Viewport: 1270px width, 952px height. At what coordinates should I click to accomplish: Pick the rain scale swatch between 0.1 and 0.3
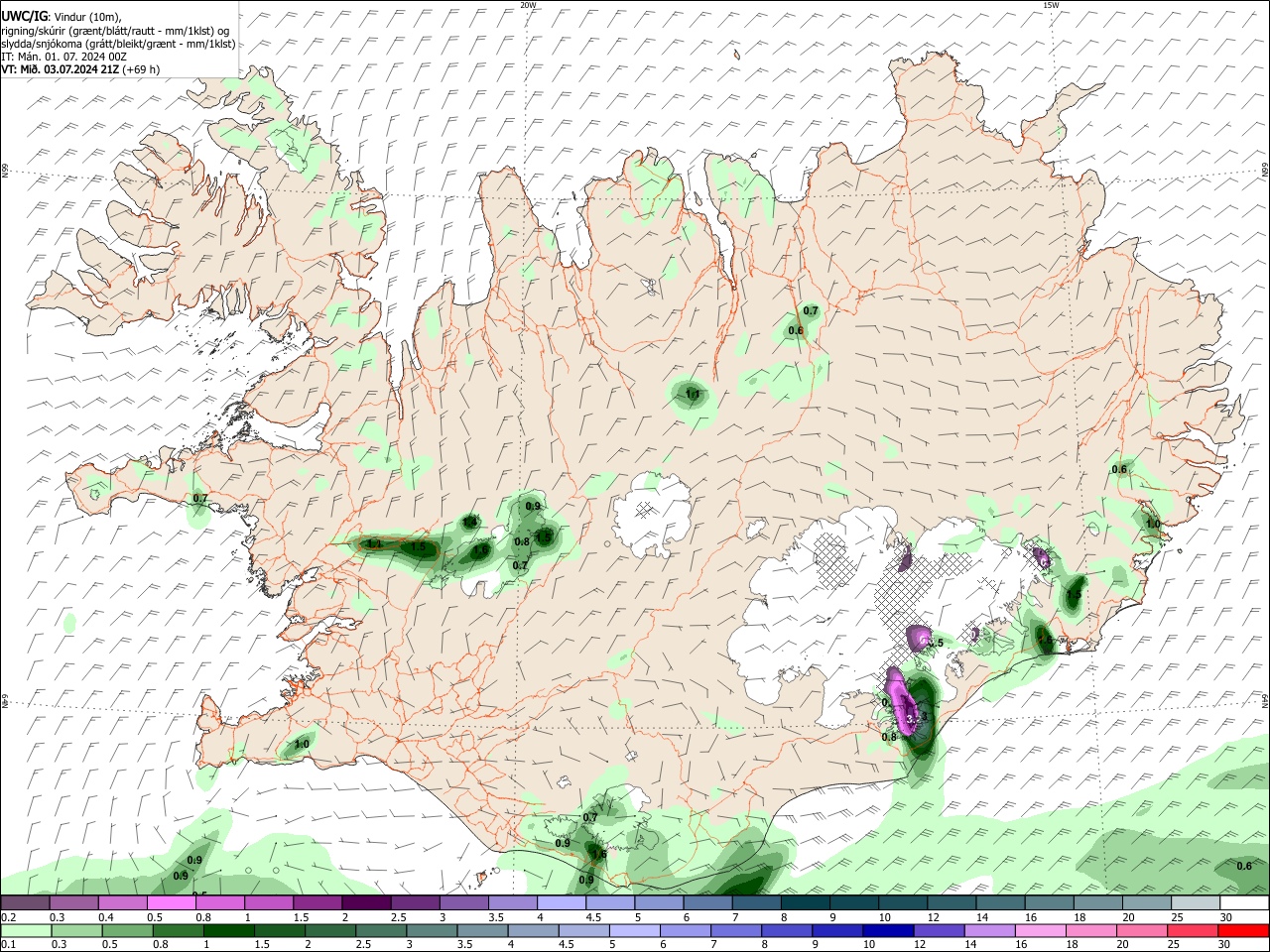coord(26,930)
